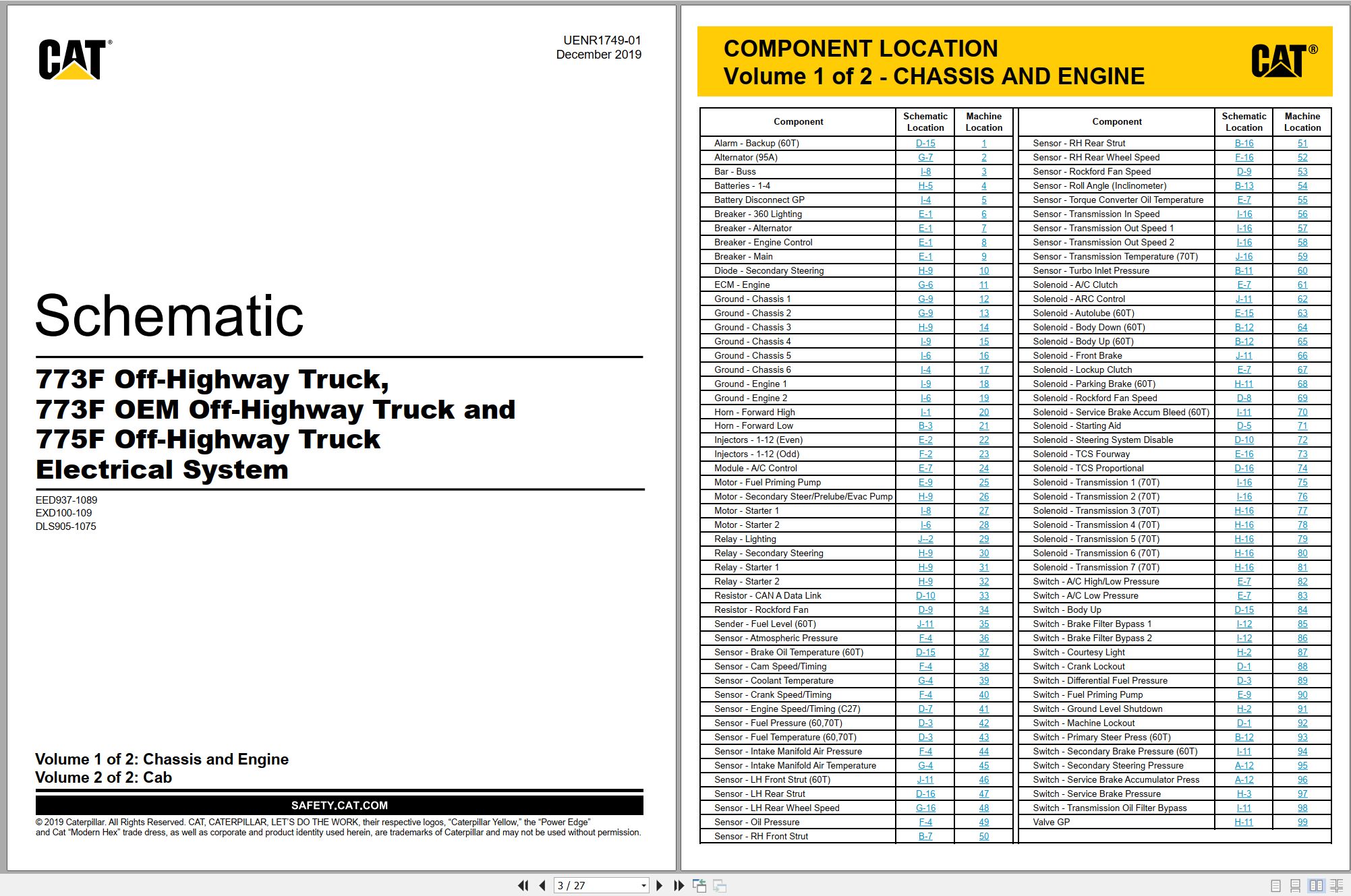Click the SAFETY.CAT.COM banner

click(339, 806)
